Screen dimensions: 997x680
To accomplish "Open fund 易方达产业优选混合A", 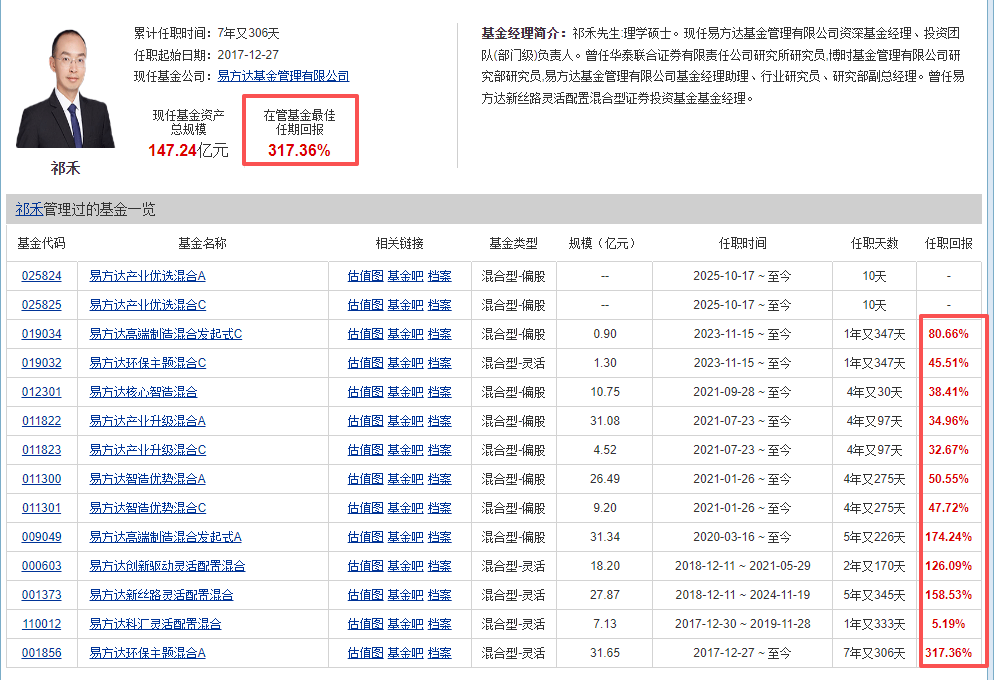I will pos(148,276).
